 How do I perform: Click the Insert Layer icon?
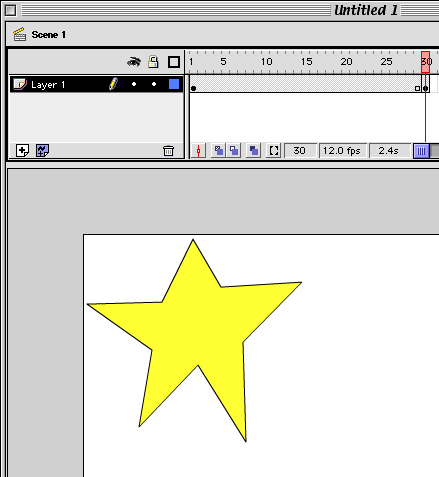[22, 151]
